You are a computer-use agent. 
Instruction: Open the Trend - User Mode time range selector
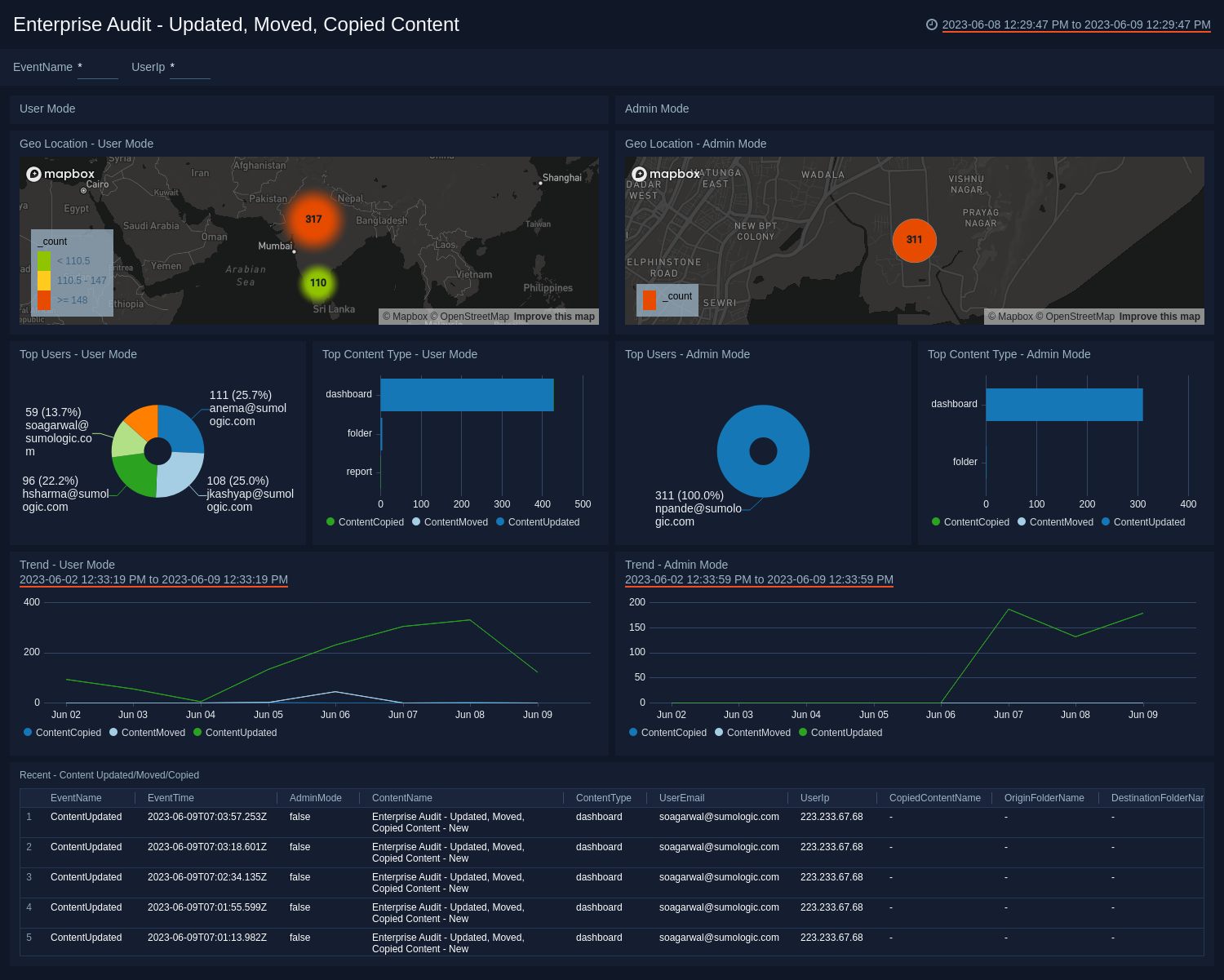(153, 579)
